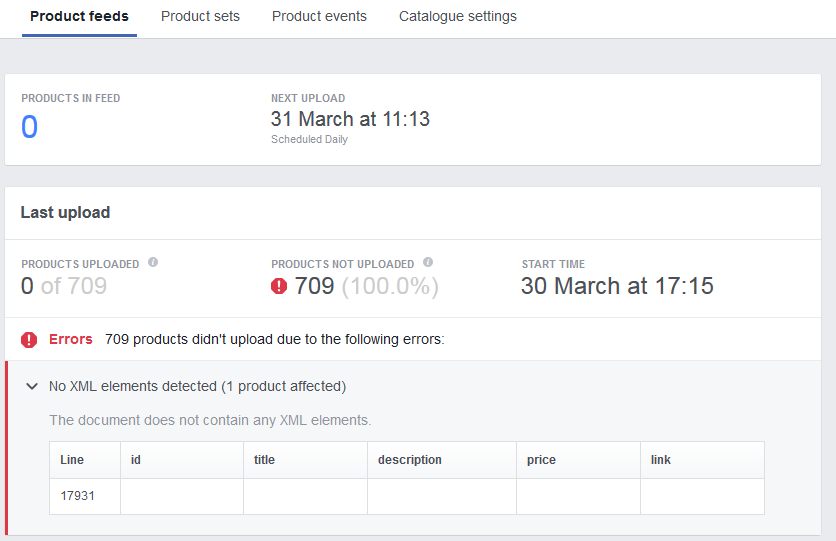Click the Errors label in red
836x541 pixels.
(71, 339)
